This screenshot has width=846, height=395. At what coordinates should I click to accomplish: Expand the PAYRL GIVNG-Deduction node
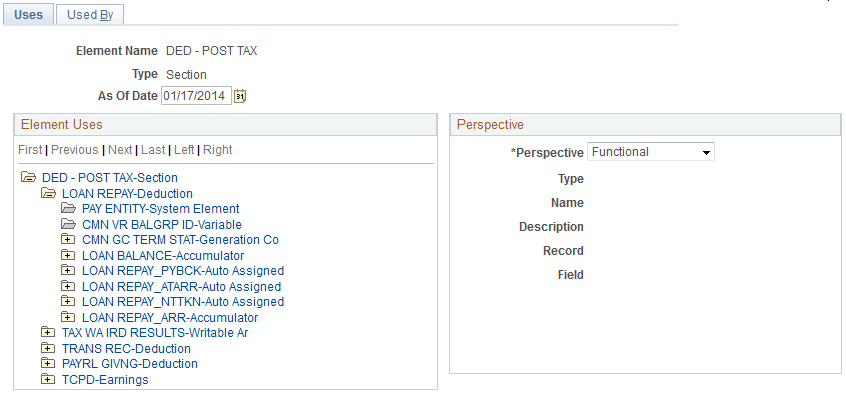47,363
